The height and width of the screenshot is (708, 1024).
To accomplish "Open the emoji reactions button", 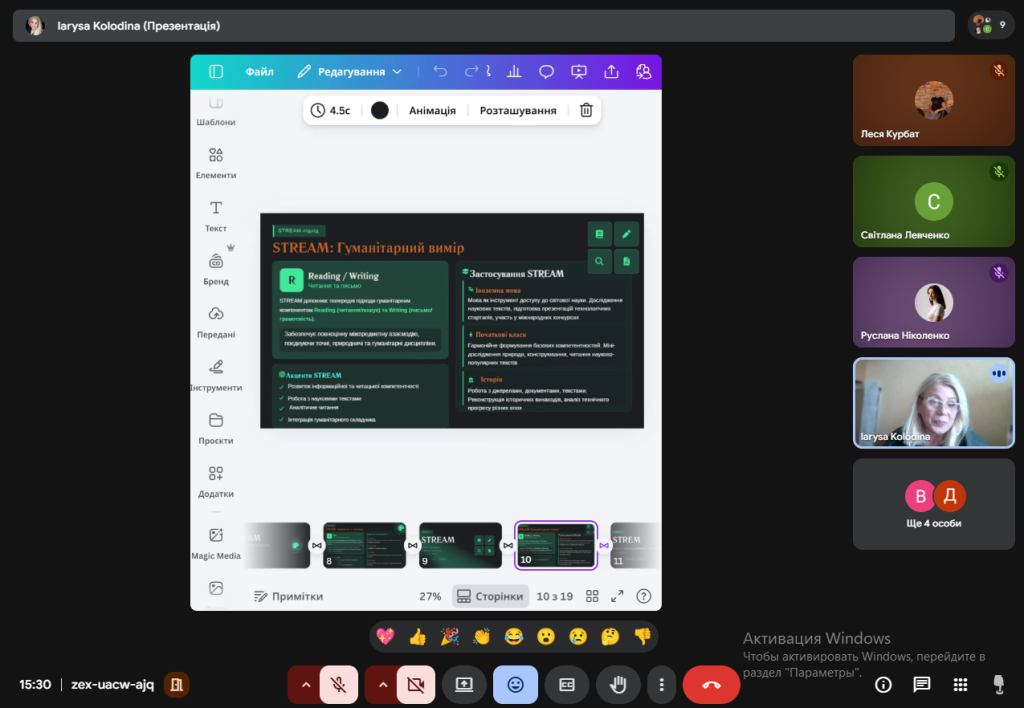I will (x=515, y=685).
